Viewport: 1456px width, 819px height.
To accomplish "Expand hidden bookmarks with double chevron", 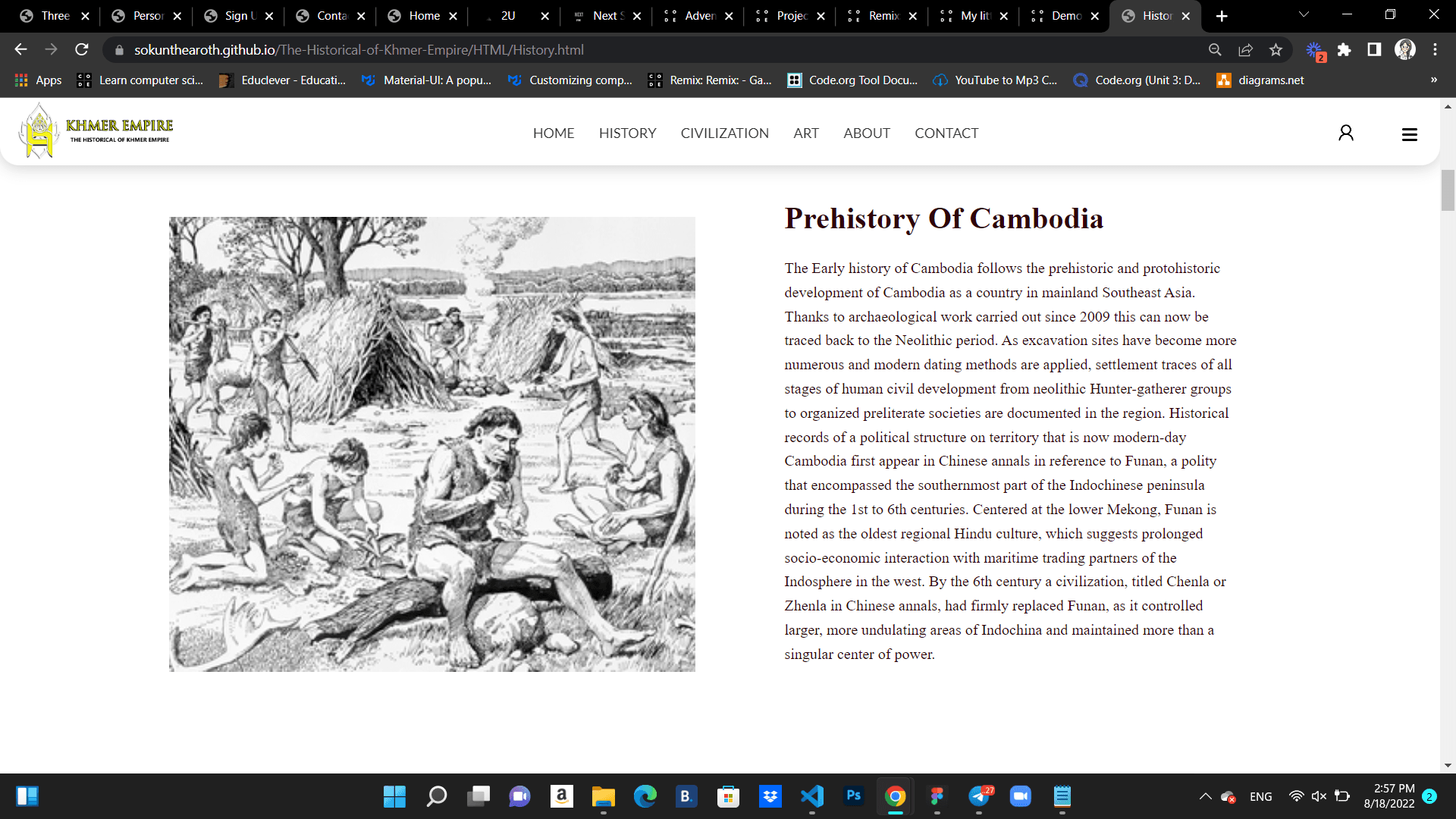I will click(1434, 80).
